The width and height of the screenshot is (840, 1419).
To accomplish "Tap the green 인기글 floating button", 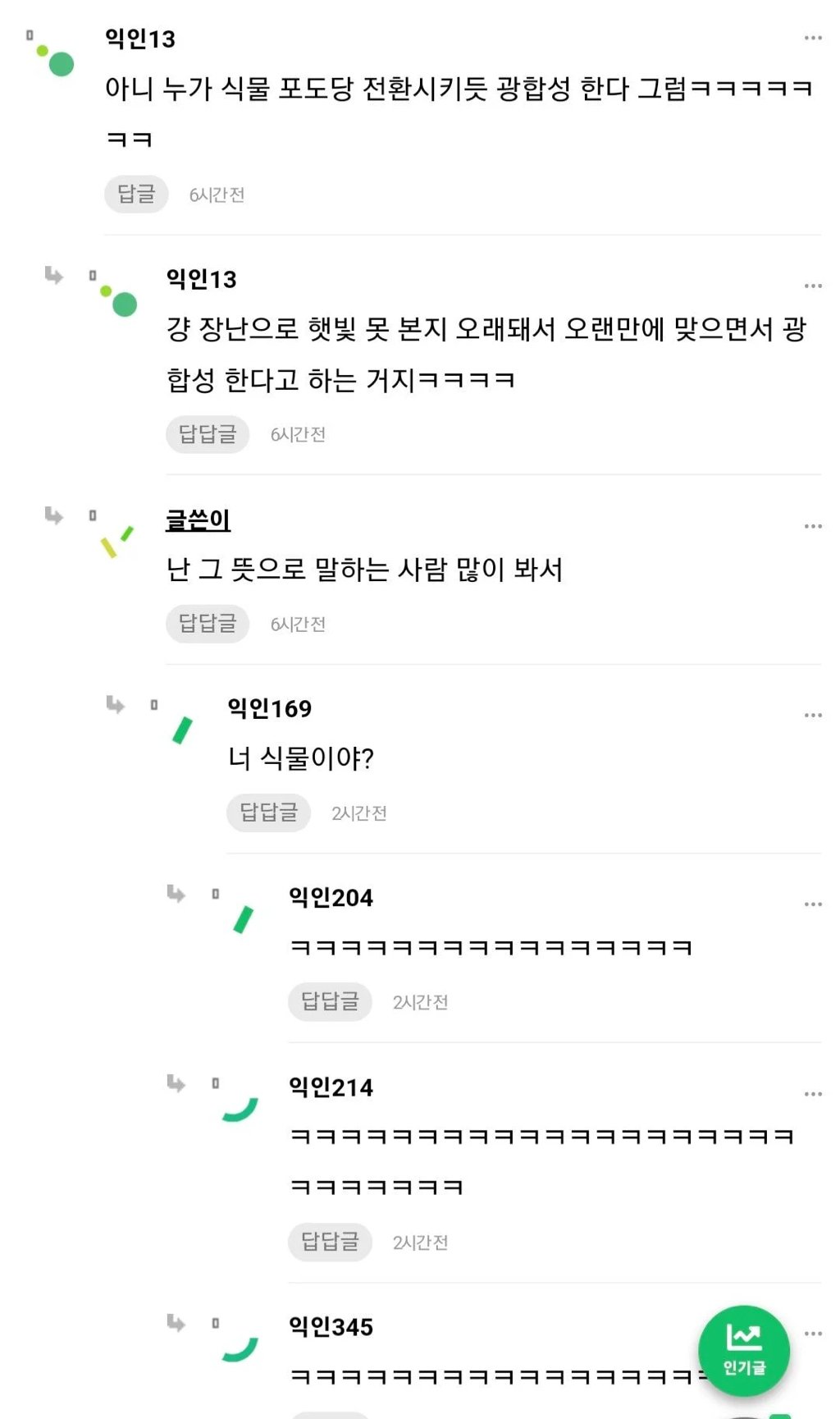I will coord(743,1351).
